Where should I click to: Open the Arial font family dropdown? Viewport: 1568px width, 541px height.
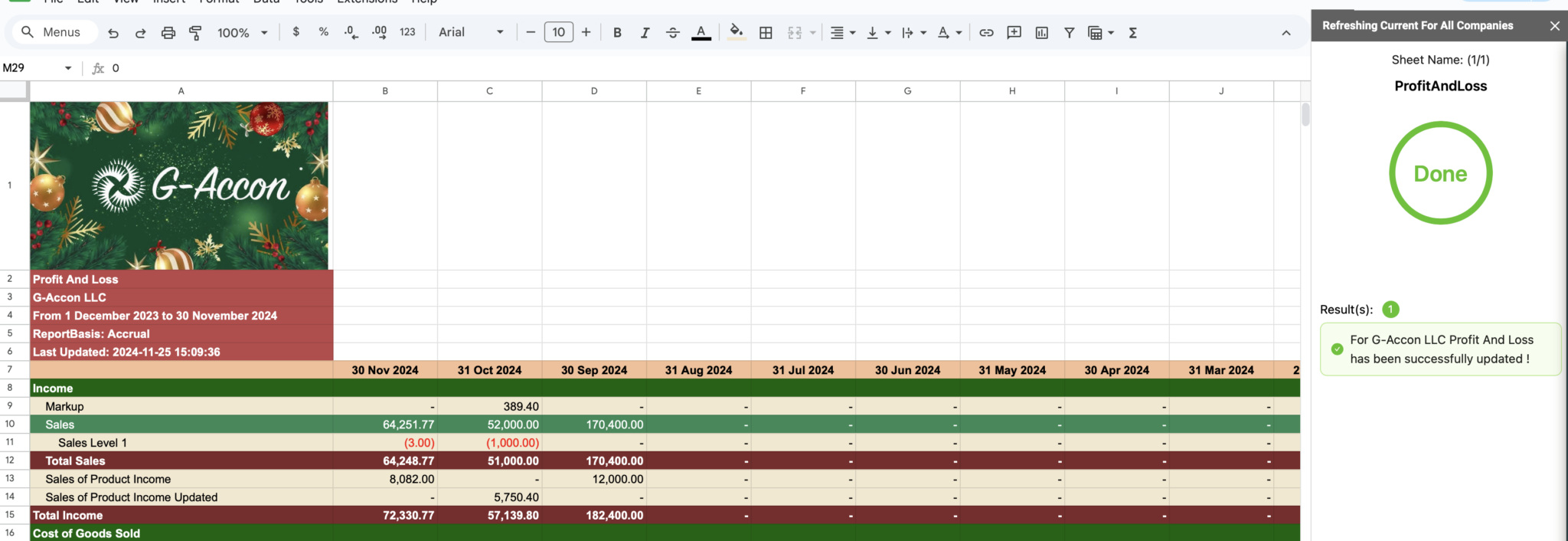coord(471,32)
